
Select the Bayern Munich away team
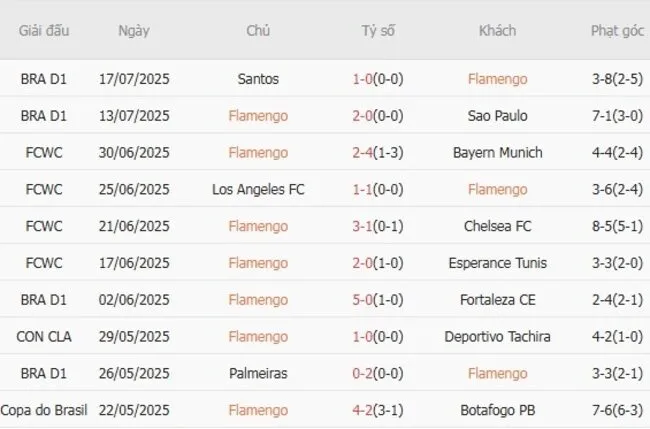497,153
